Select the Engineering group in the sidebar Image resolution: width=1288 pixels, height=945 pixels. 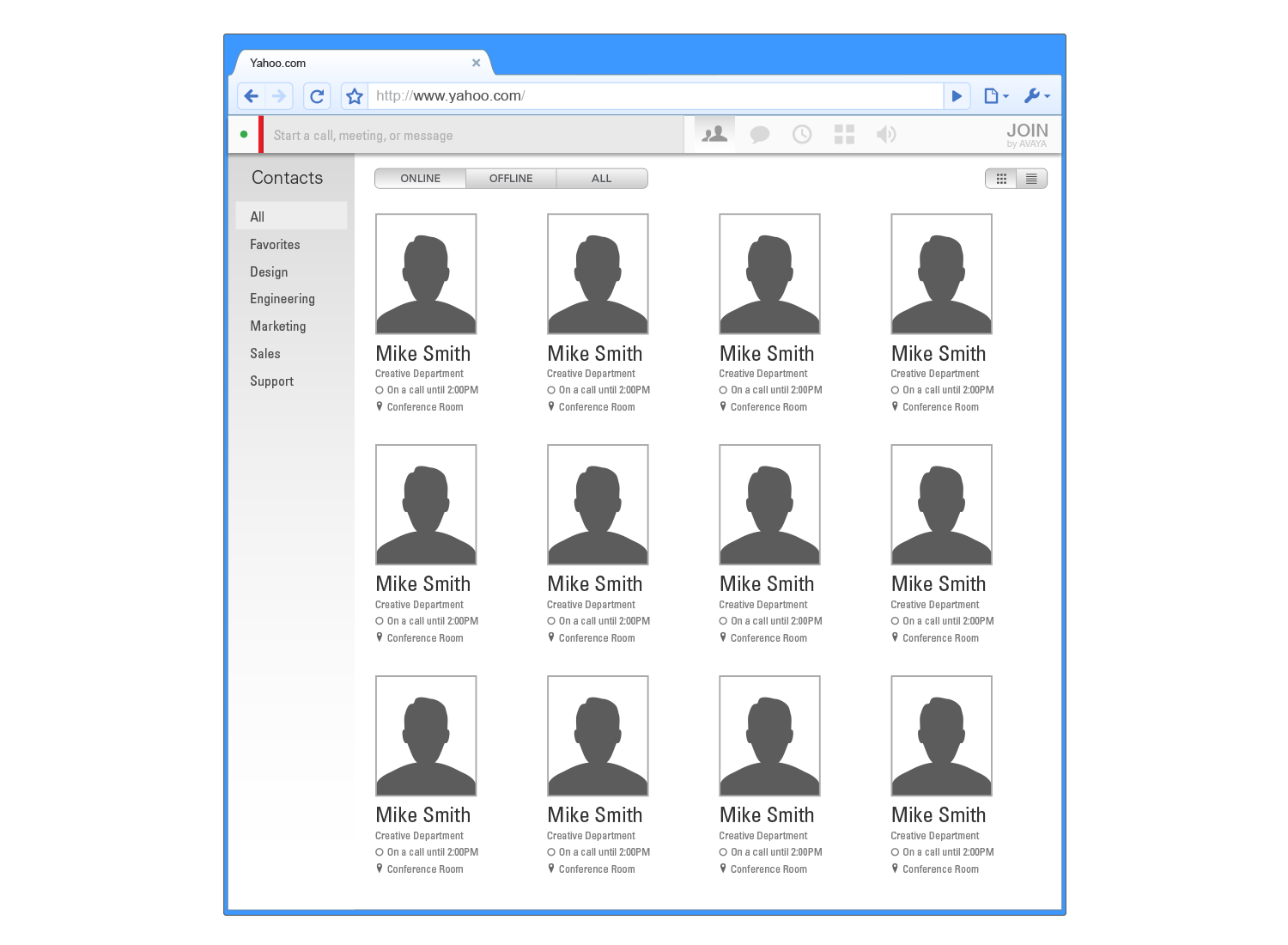pos(283,299)
